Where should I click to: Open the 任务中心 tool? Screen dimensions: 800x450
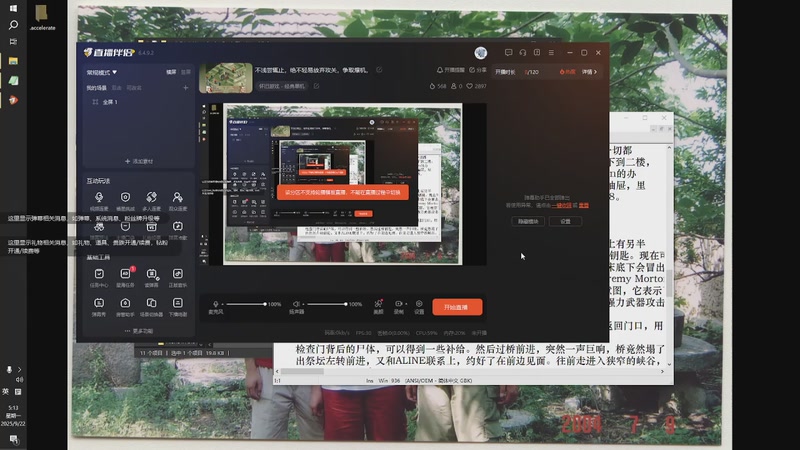click(x=99, y=278)
